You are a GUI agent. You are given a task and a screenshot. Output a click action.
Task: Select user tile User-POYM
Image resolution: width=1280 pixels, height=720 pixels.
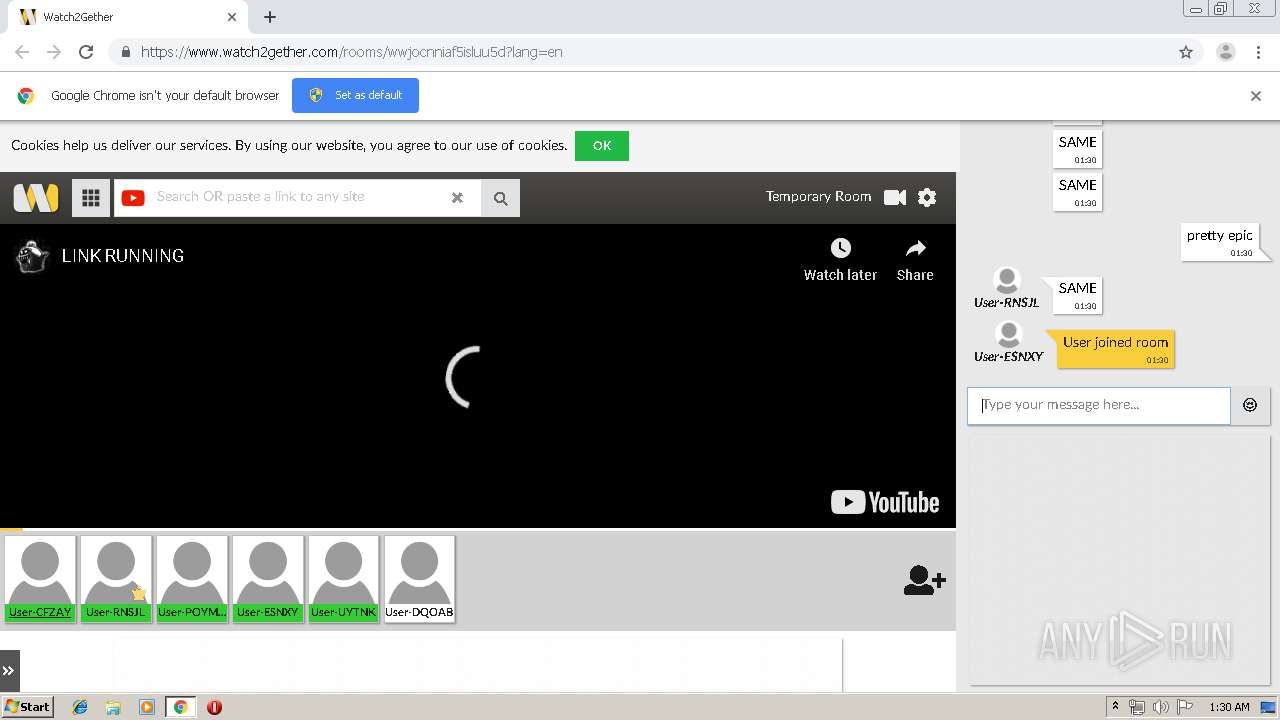tap(192, 579)
